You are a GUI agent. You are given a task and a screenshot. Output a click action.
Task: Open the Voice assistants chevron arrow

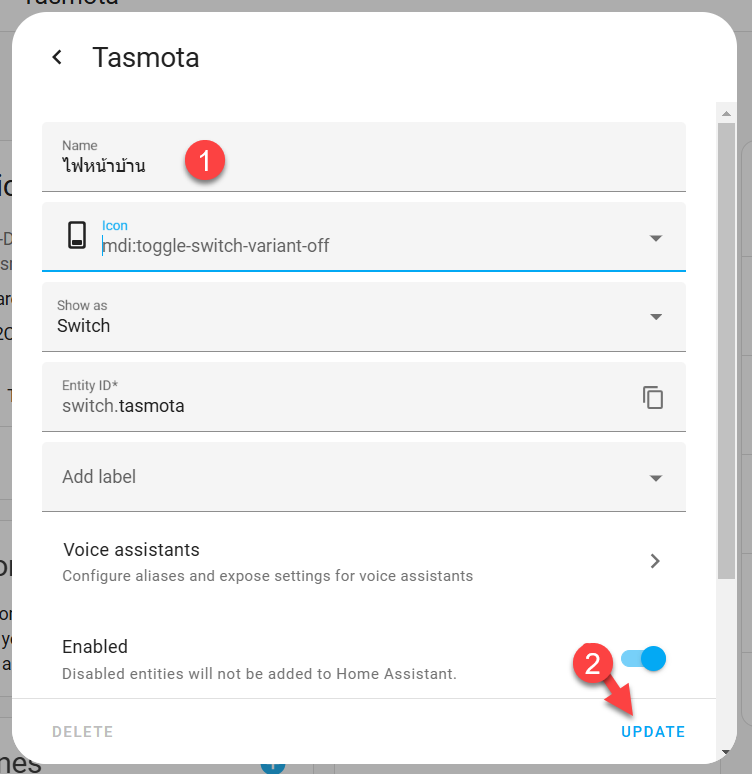(x=655, y=561)
